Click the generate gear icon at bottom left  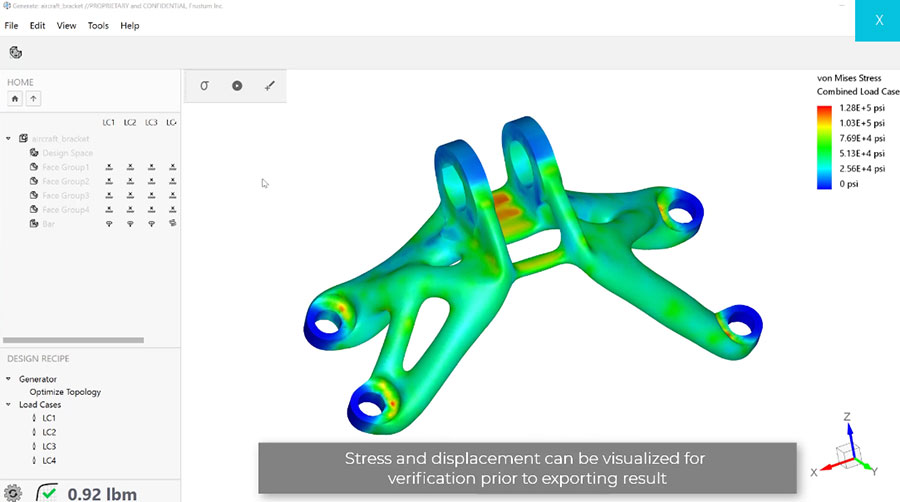tap(13, 492)
